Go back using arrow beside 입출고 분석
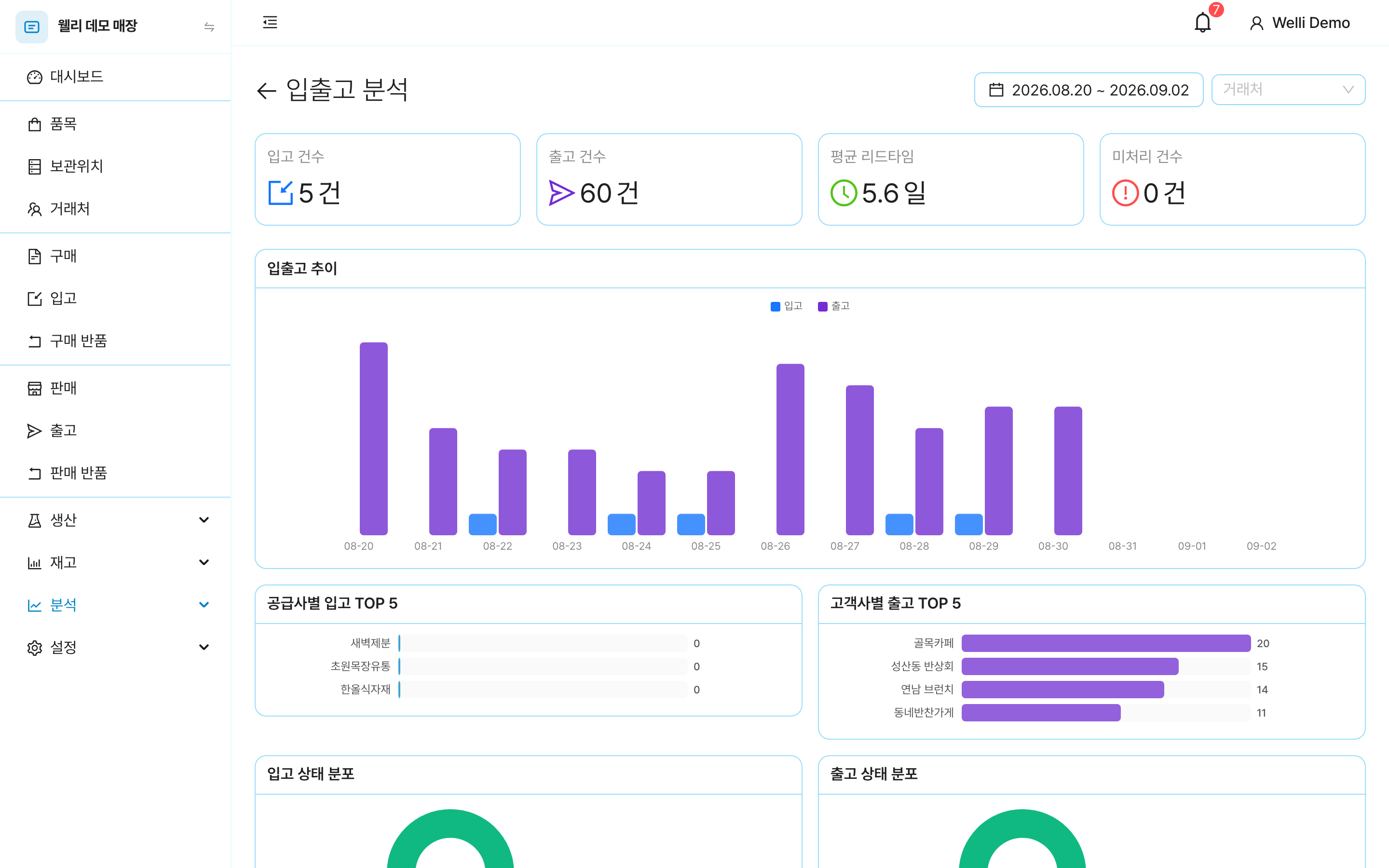Screen dimensions: 1389x868 266,90
